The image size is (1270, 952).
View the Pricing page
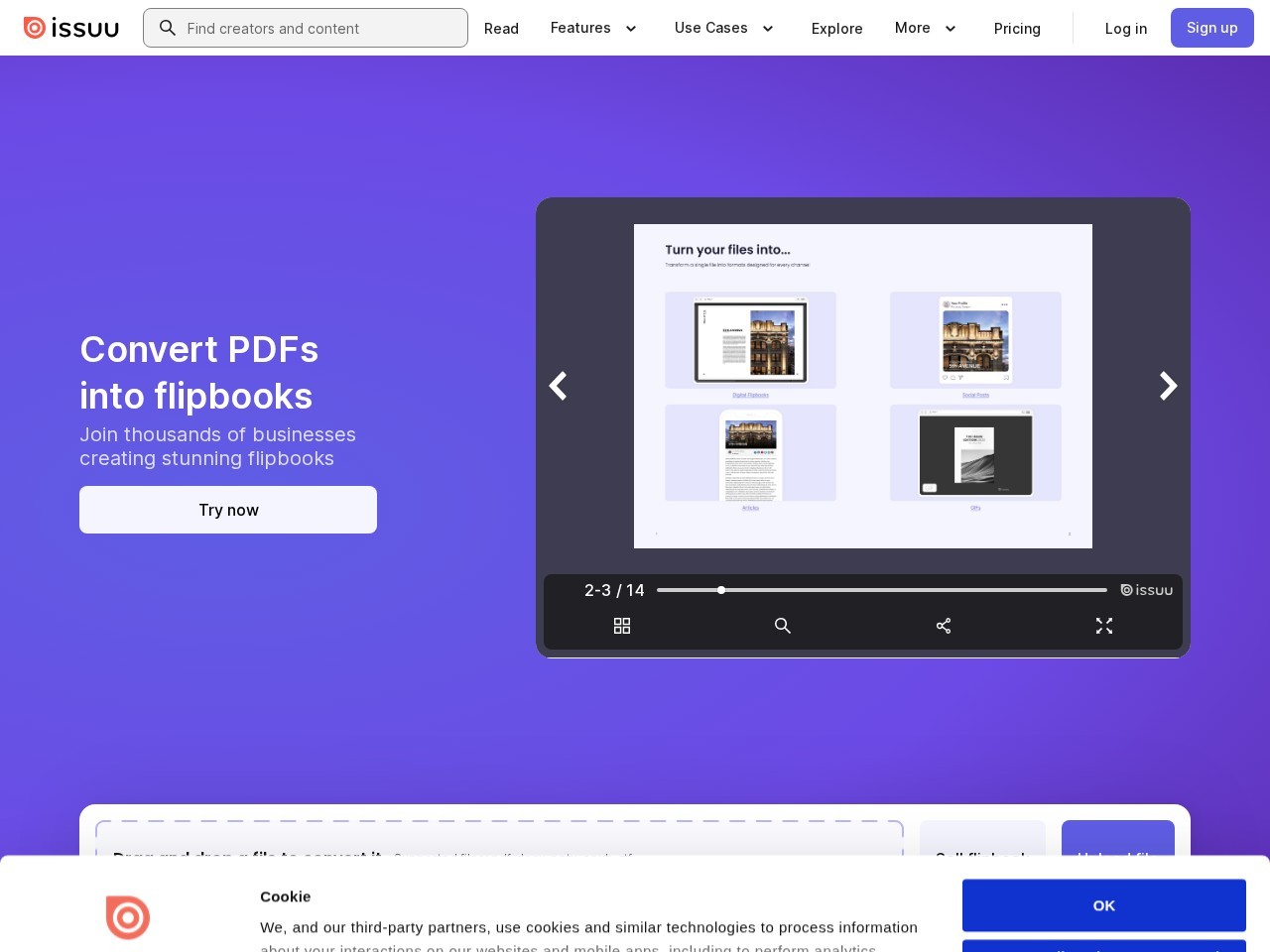1017,29
